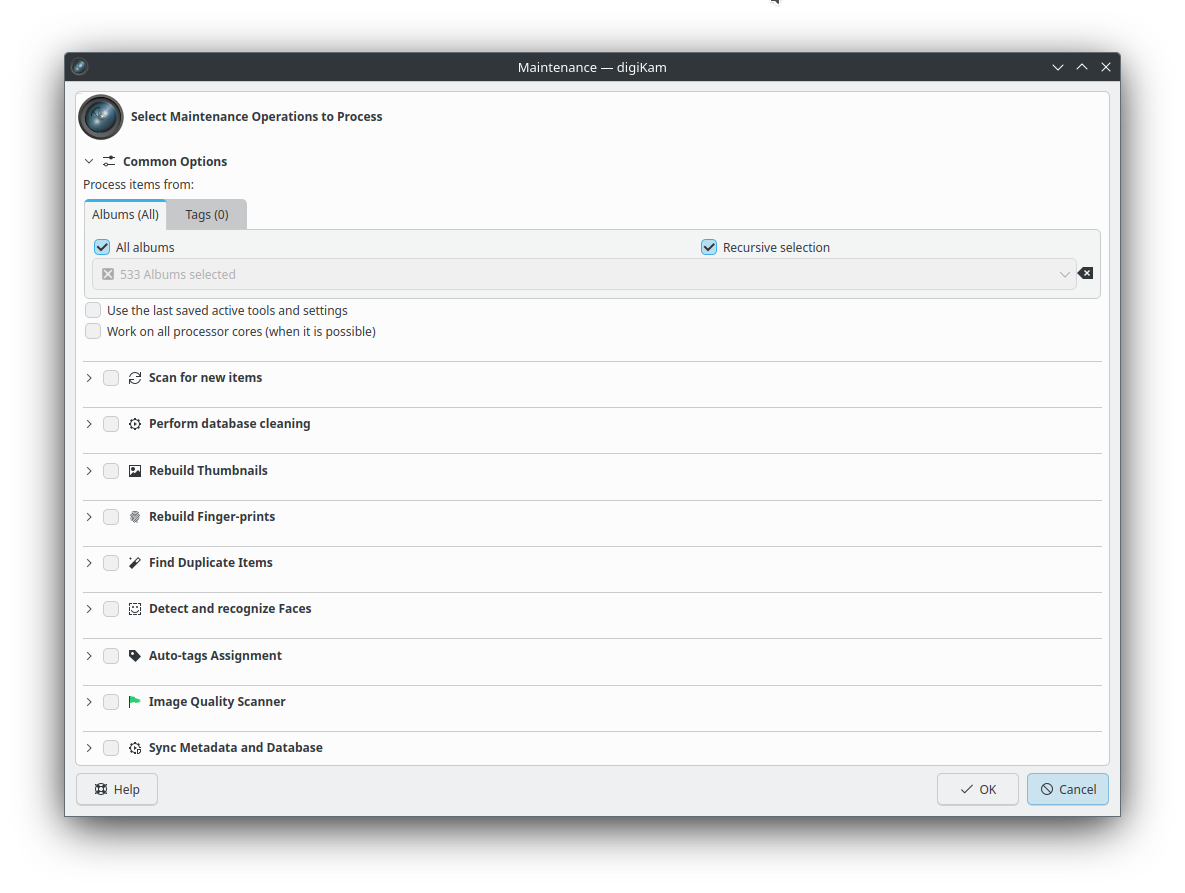The width and height of the screenshot is (1185, 893).
Task: Enable Work on all processor cores
Action: click(93, 332)
